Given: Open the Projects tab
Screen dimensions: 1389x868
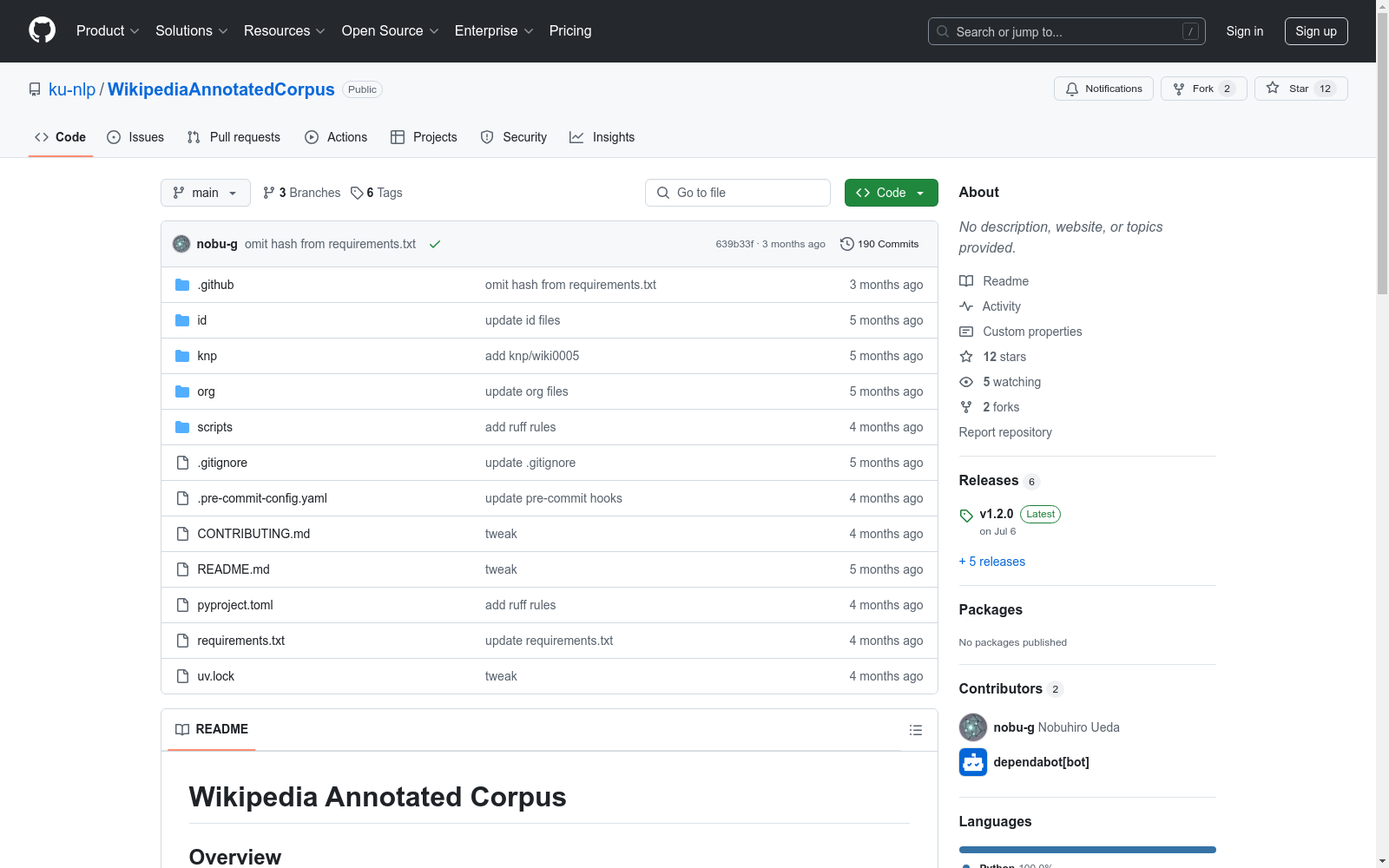Looking at the screenshot, I should click(424, 137).
